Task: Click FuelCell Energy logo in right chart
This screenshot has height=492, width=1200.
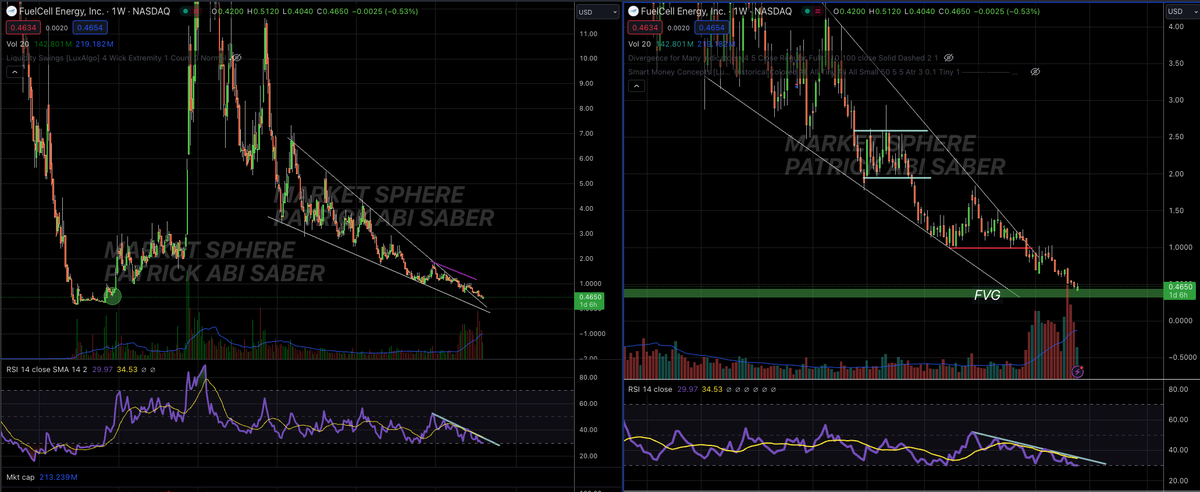Action: tap(634, 11)
